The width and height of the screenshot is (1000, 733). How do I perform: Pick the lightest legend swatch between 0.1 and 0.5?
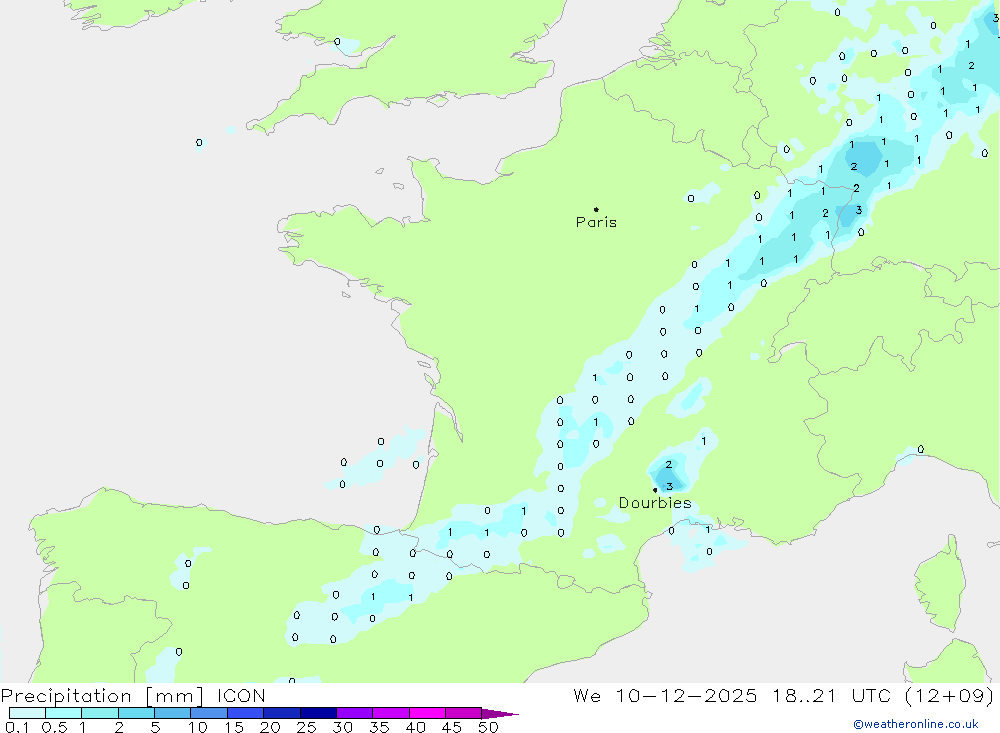pyautogui.click(x=27, y=713)
